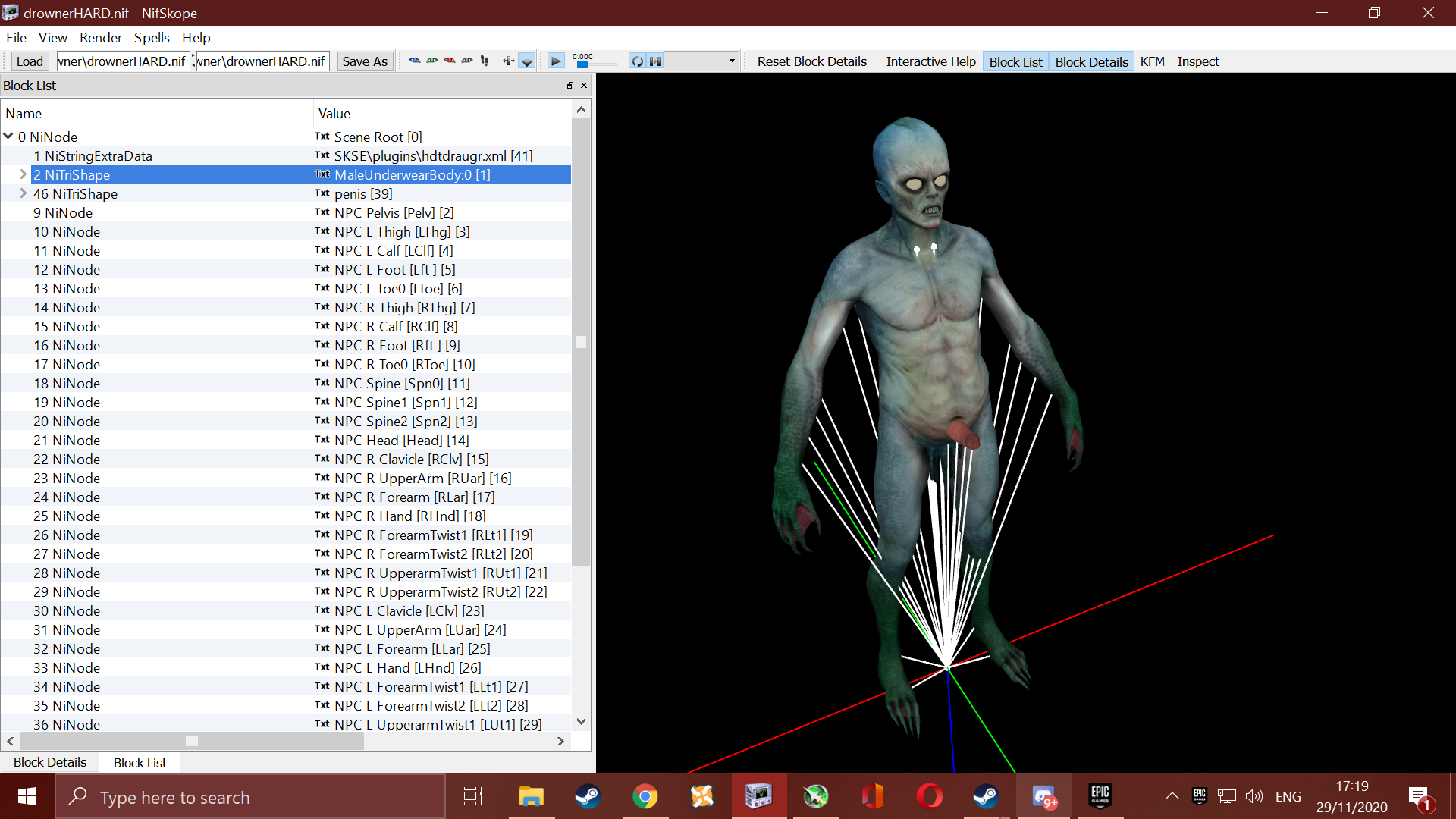Click the Load button
Viewport: 1456px width, 819px height.
[30, 61]
